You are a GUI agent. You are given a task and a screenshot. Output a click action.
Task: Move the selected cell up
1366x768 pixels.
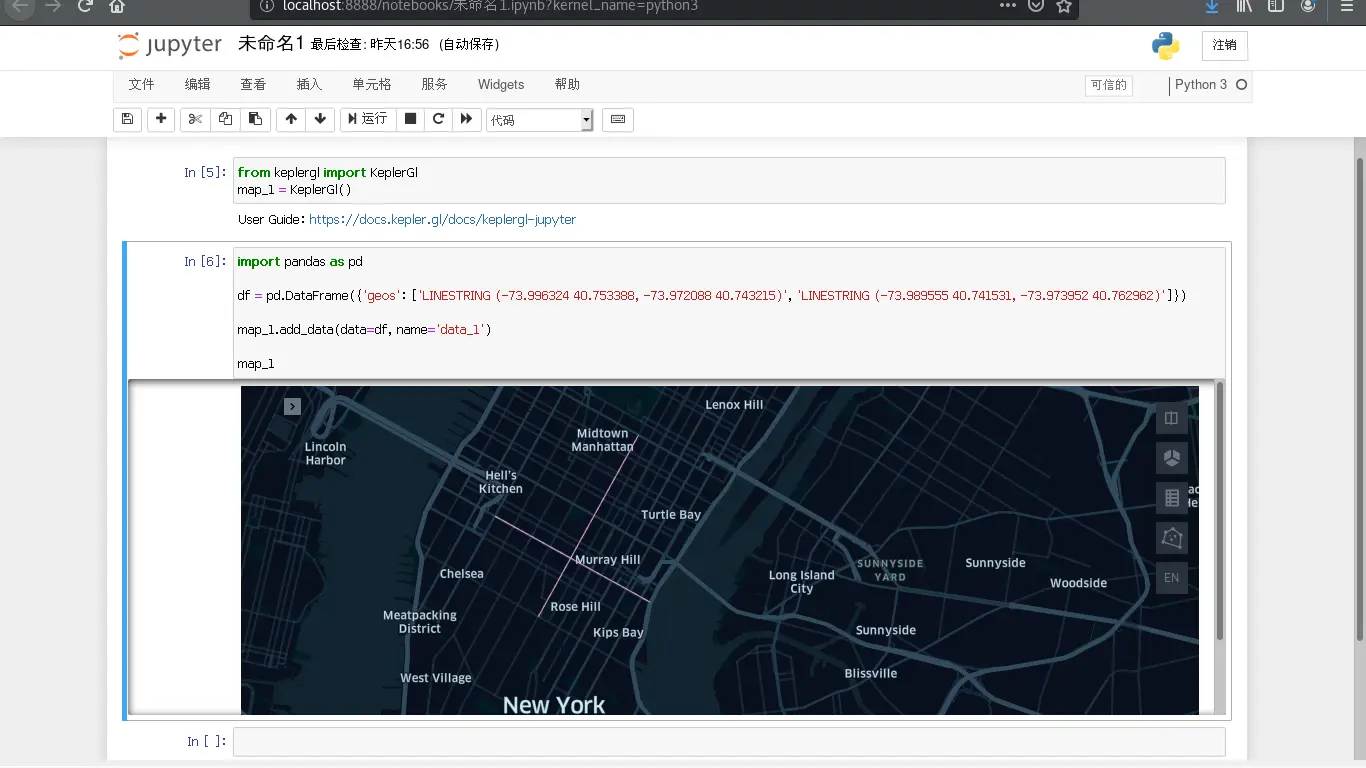[x=291, y=119]
